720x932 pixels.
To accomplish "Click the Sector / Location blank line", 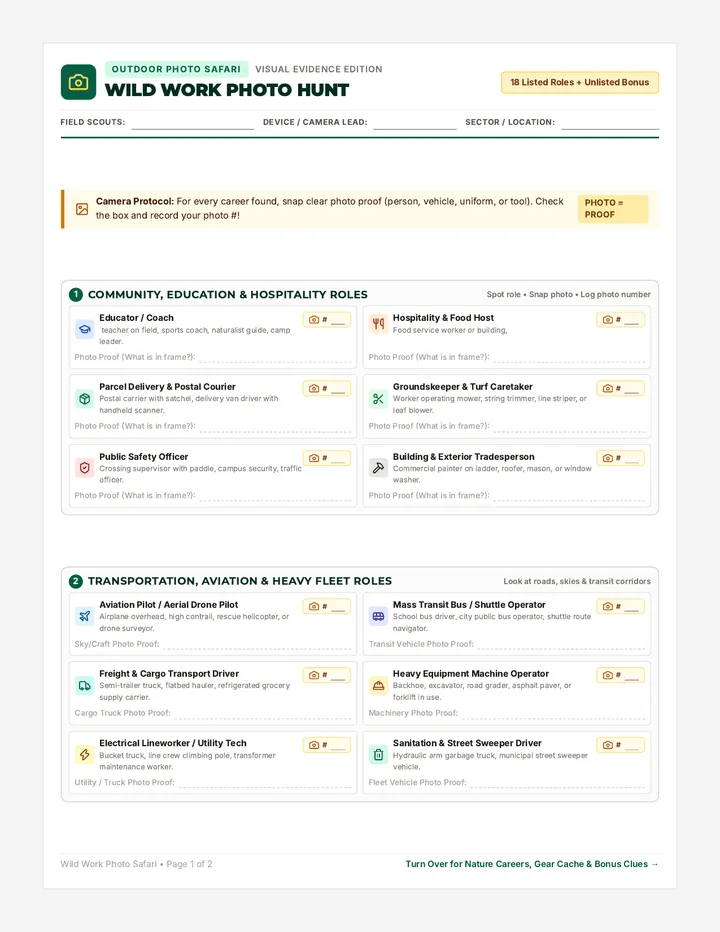I will 610,124.
